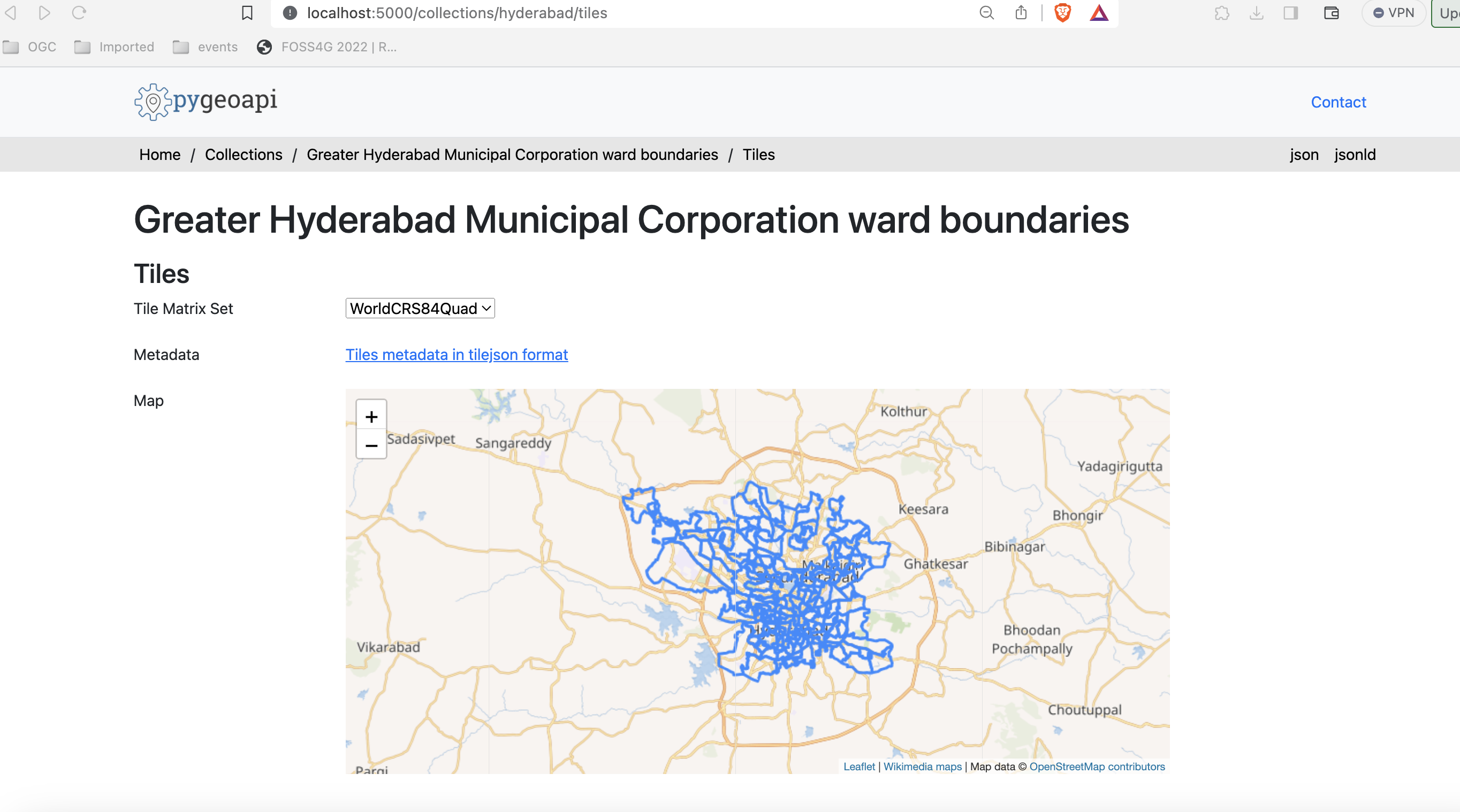Open the Brave Shields lion icon
Viewport: 1460px width, 812px height.
pyautogui.click(x=1062, y=12)
